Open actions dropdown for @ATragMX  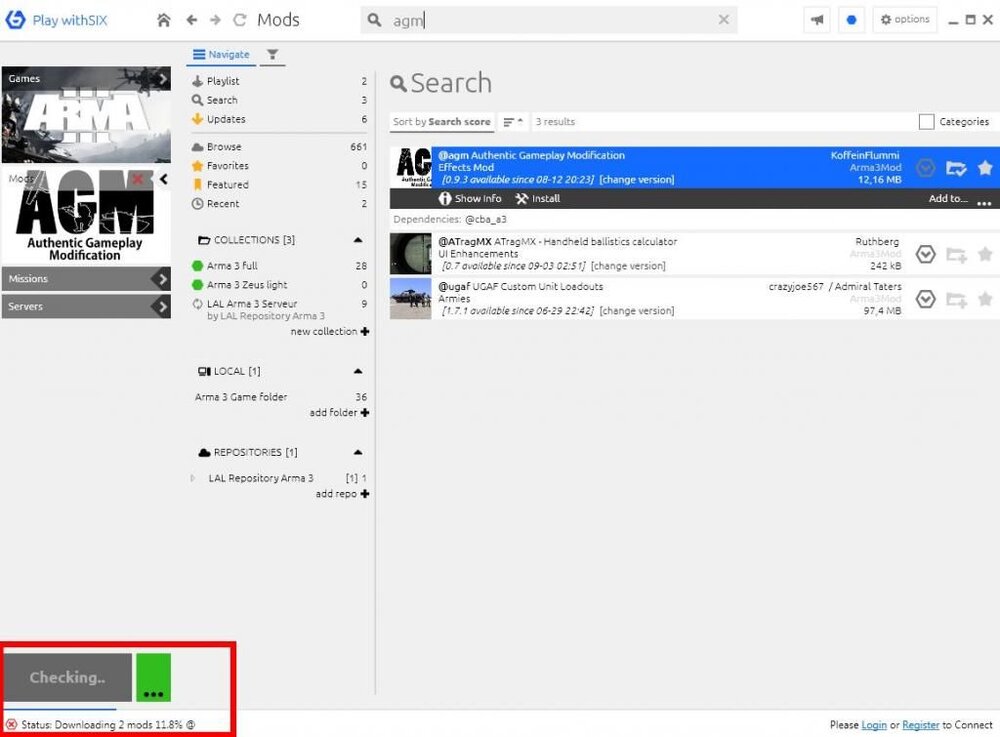[925, 254]
